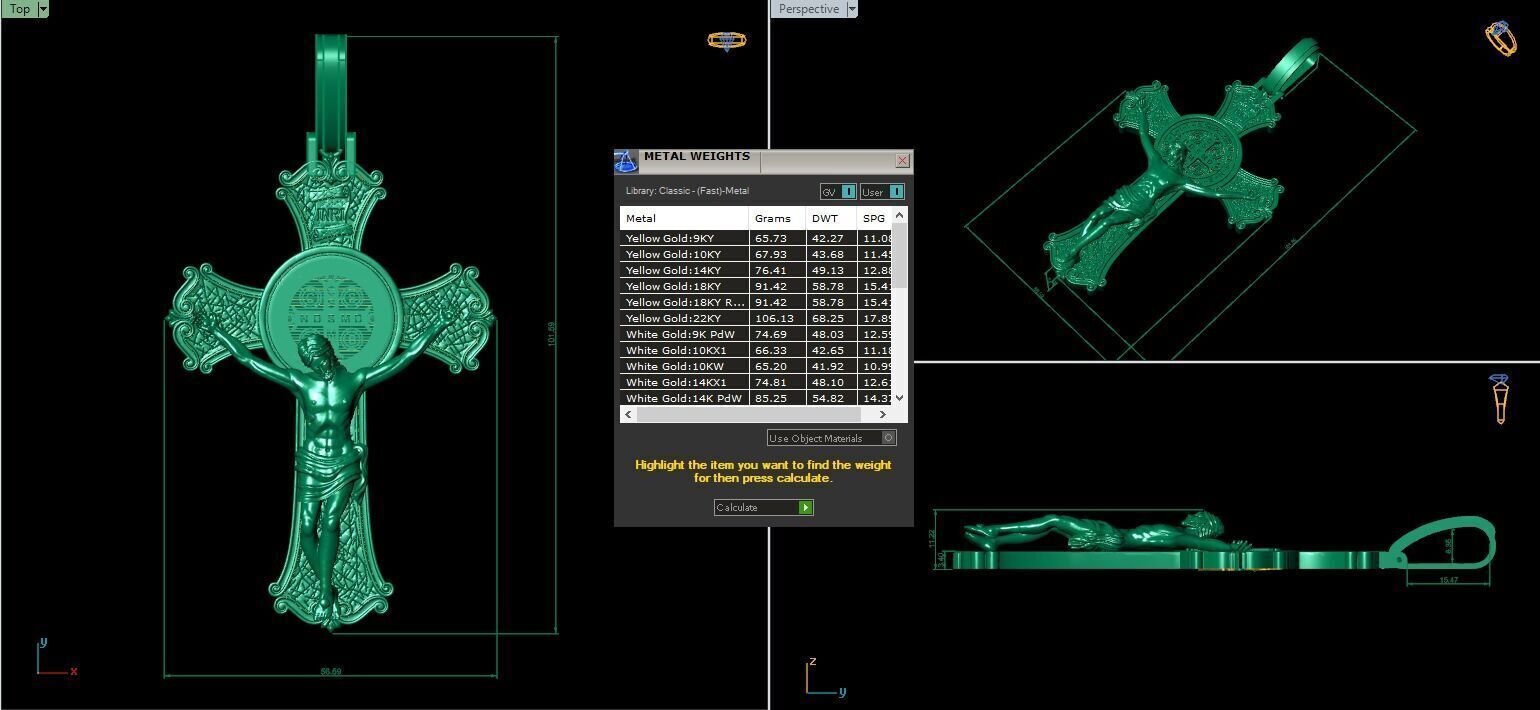This screenshot has height=710, width=1540.
Task: Select the Yellow Gold:18KY row
Action: click(755, 286)
